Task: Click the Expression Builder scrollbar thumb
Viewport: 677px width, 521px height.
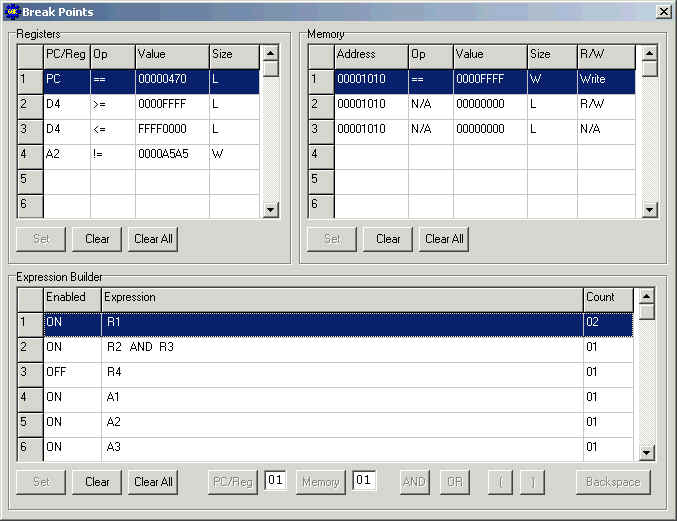Action: point(646,312)
